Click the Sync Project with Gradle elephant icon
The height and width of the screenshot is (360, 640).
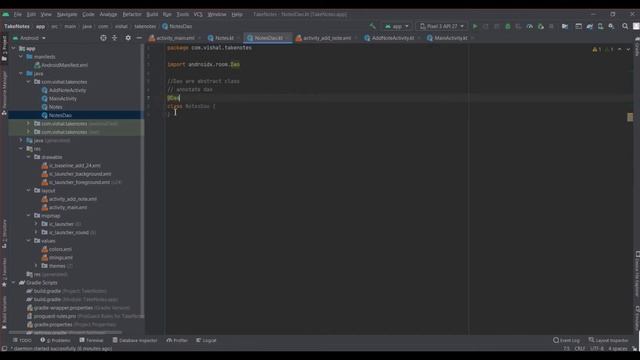click(x=590, y=26)
